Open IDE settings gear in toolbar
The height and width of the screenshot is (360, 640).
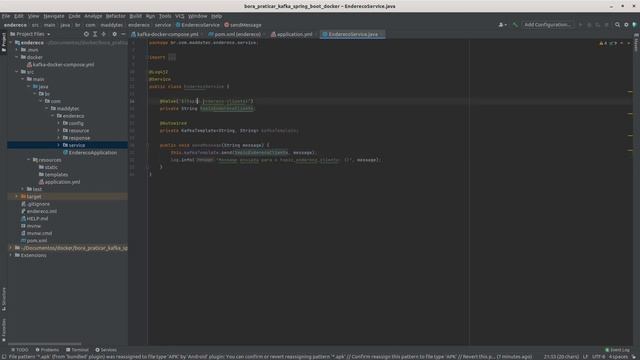pyautogui.click(x=626, y=25)
